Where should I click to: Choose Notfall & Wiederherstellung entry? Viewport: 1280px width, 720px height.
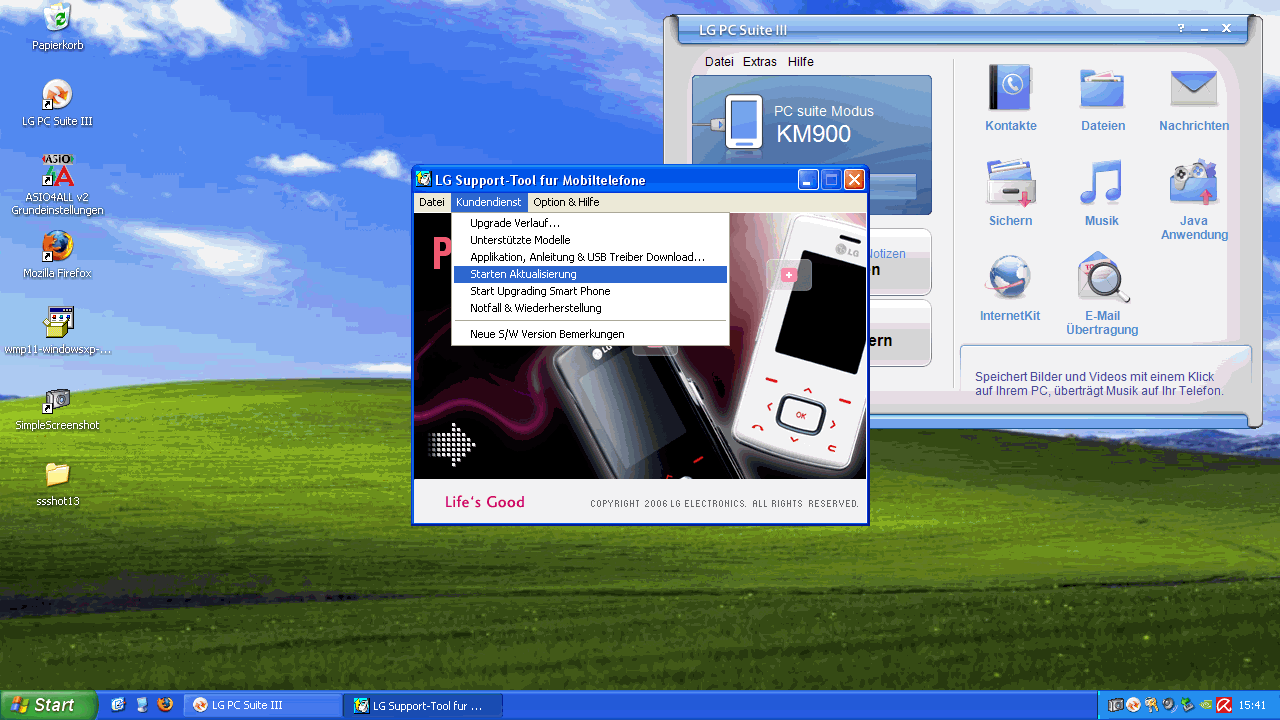click(x=590, y=308)
